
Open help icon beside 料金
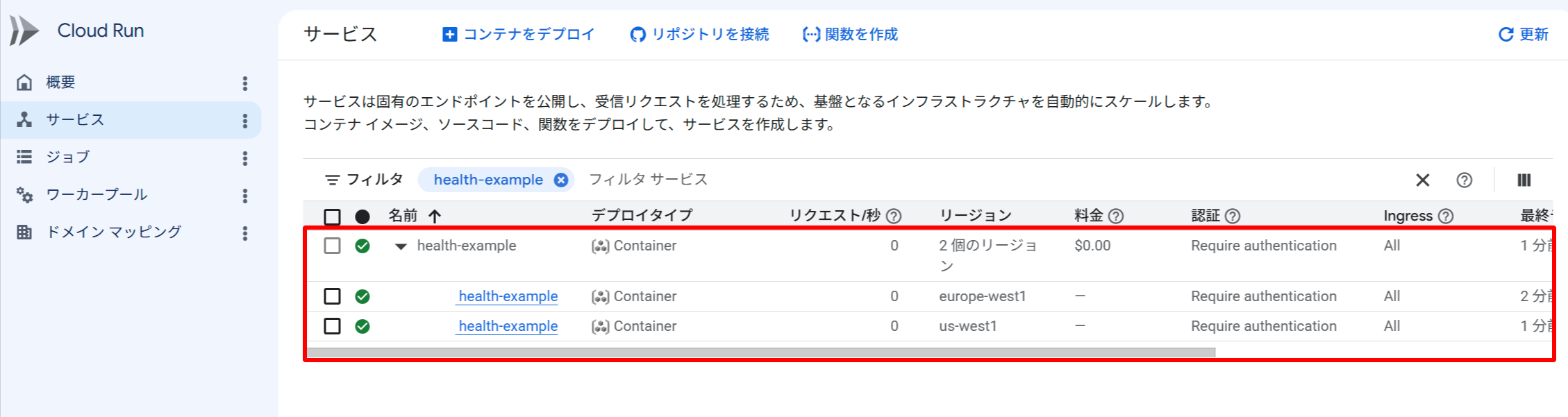click(x=1116, y=216)
